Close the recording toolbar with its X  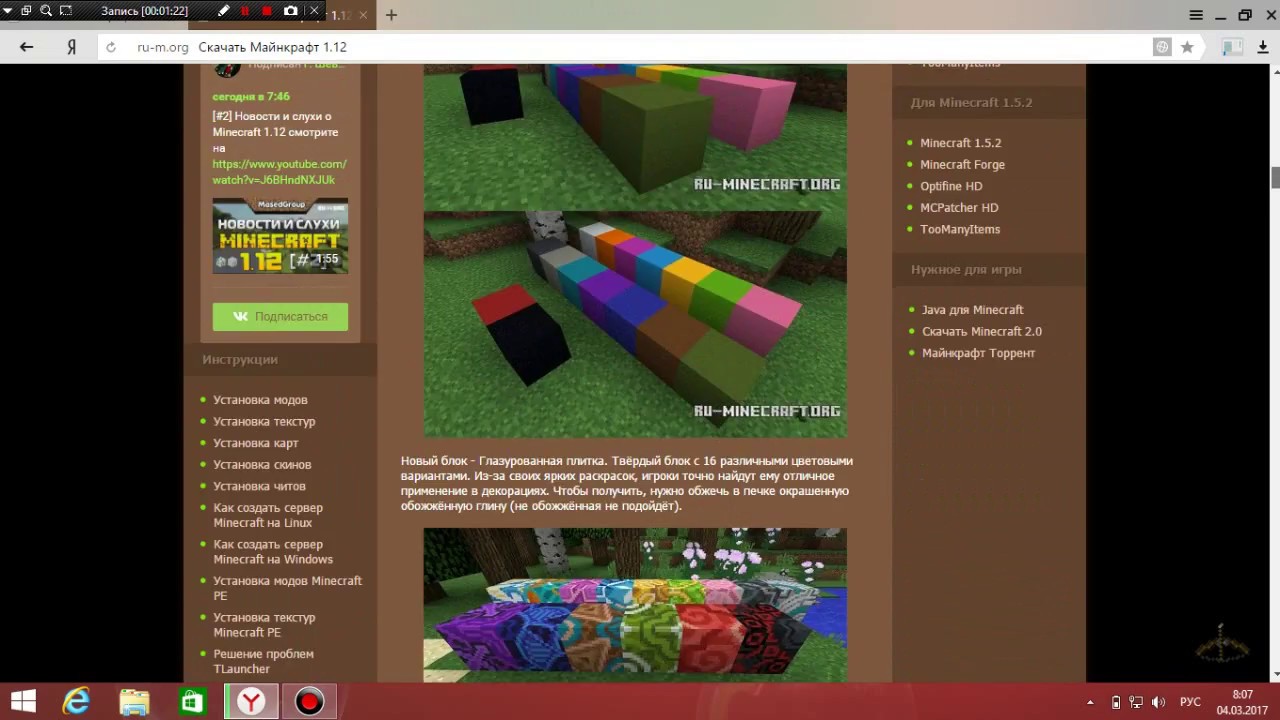pos(314,11)
